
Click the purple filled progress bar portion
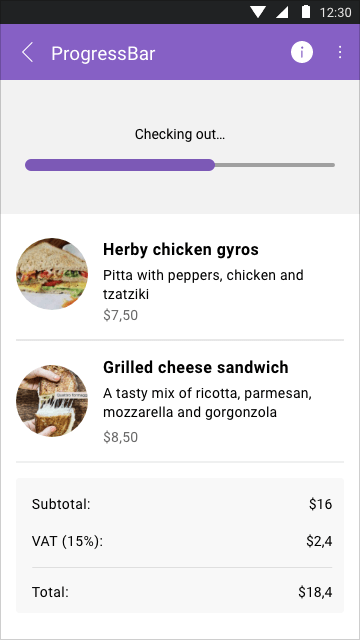pyautogui.click(x=120, y=165)
